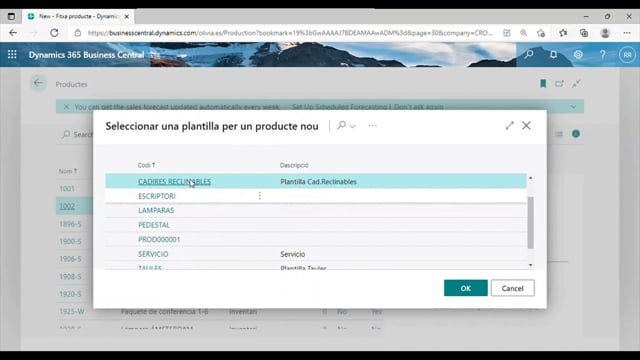Click product 1896-S in background list
The height and width of the screenshot is (360, 640).
pyautogui.click(x=70, y=224)
